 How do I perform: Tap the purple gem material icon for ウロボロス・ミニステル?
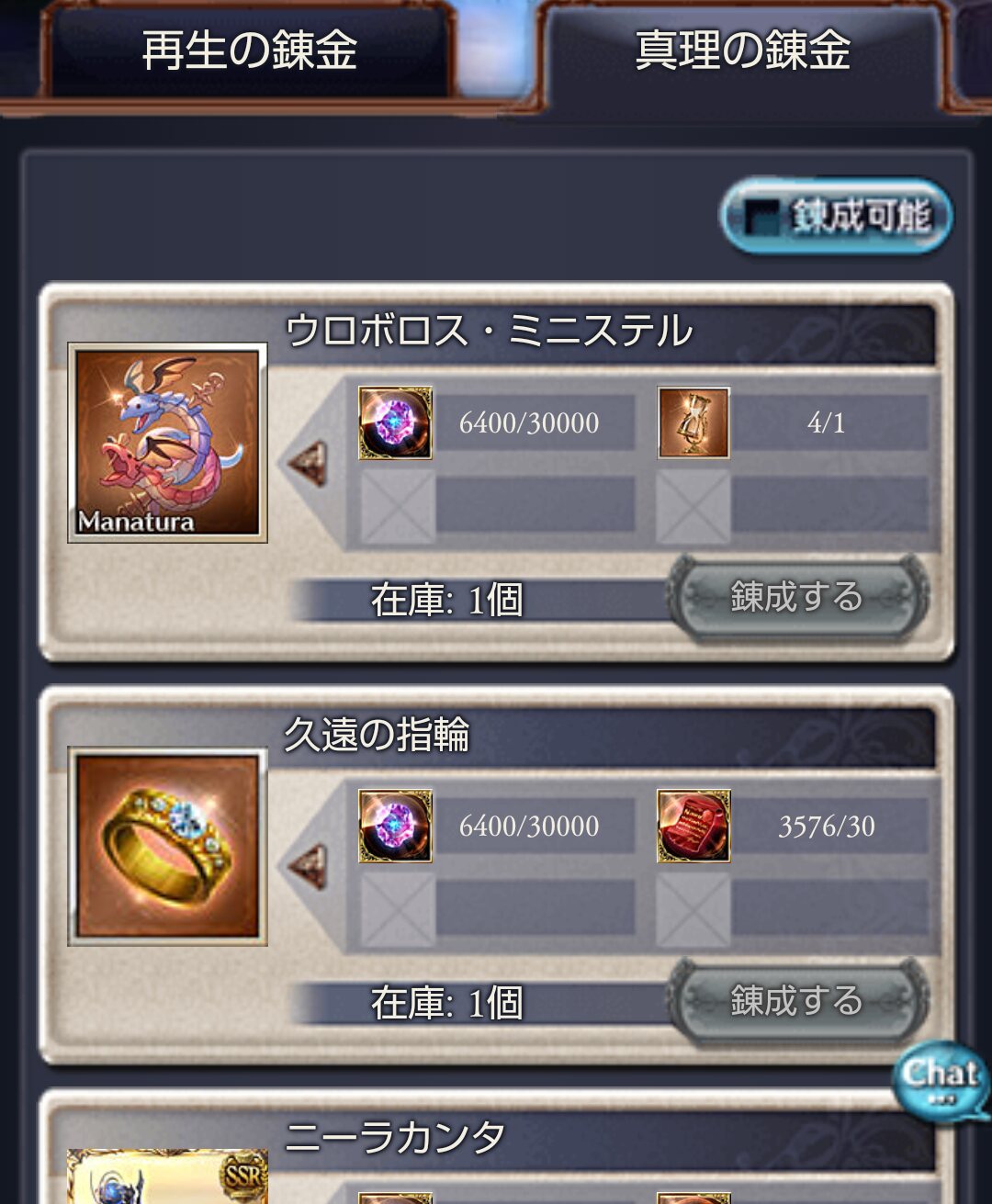pos(395,422)
